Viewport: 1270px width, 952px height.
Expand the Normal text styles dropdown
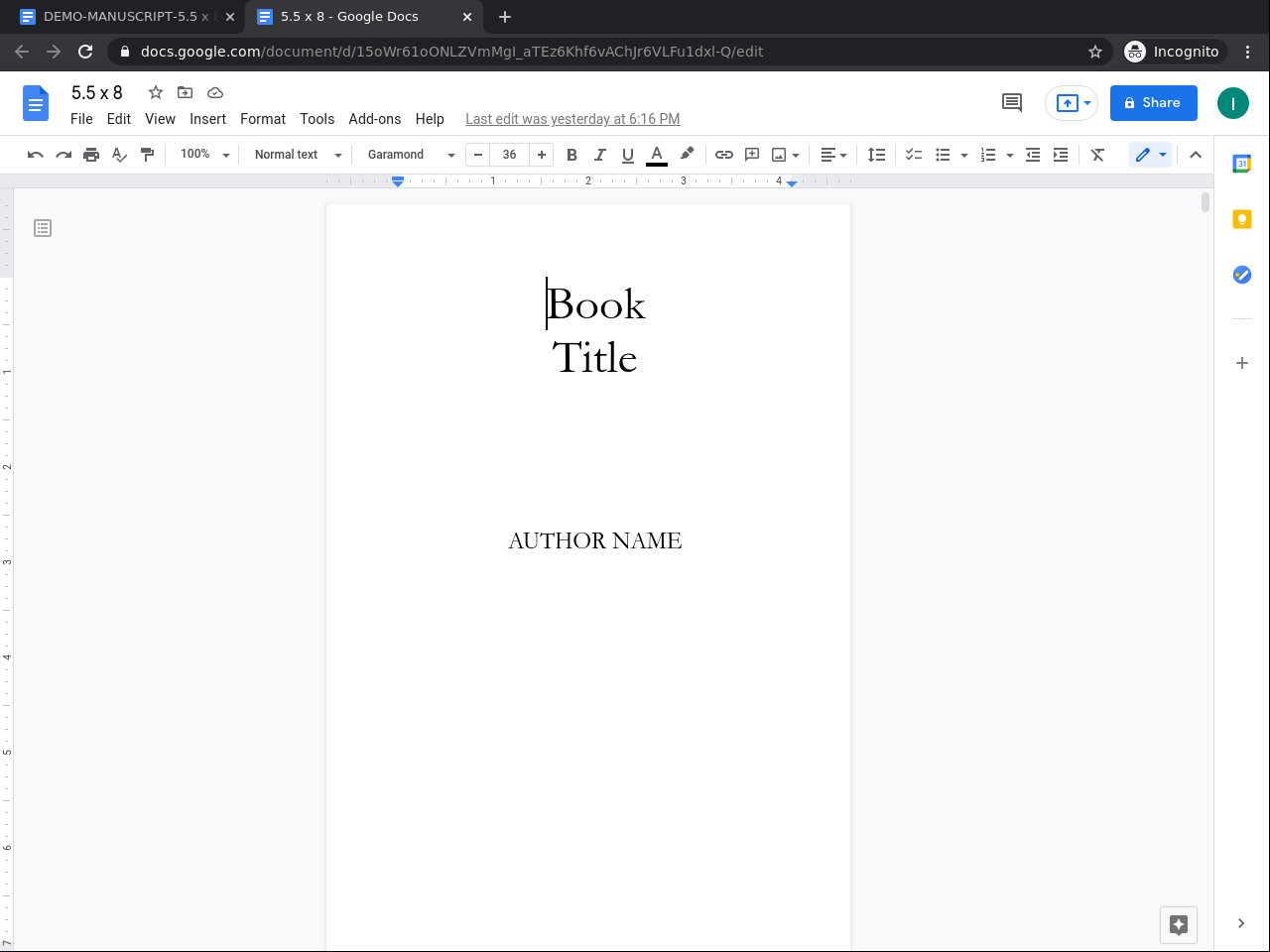click(298, 155)
